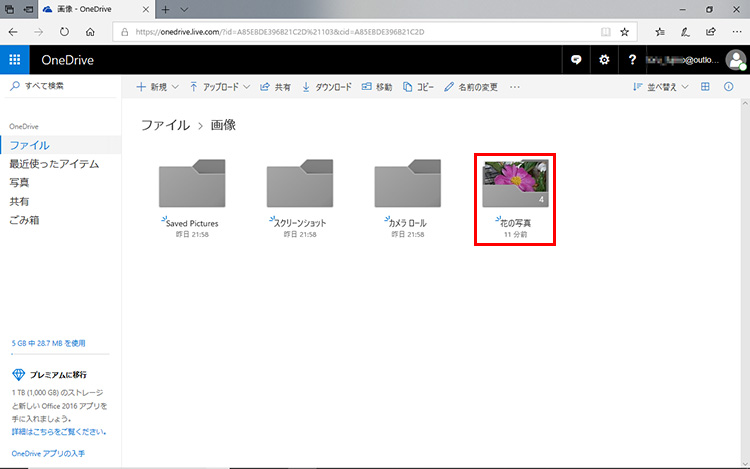This screenshot has width=750, height=469.
Task: Open the feedback chat bubble icon
Action: click(575, 60)
